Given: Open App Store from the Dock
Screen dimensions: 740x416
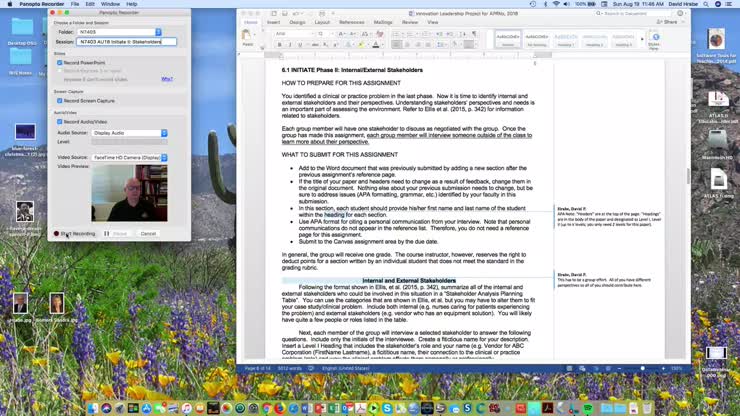Looking at the screenshot, I should pyautogui.click(x=146, y=408).
